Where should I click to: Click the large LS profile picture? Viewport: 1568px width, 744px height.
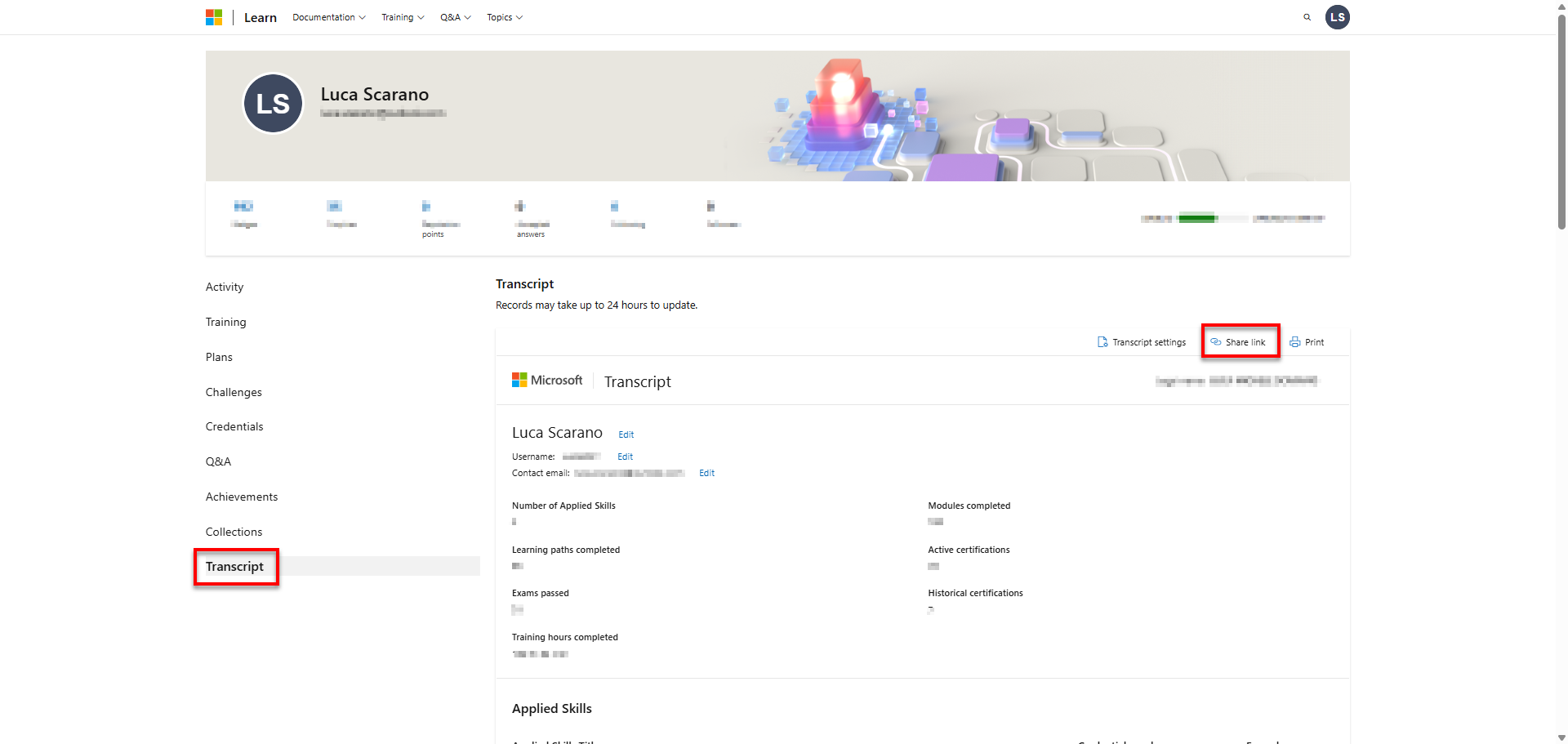[273, 104]
